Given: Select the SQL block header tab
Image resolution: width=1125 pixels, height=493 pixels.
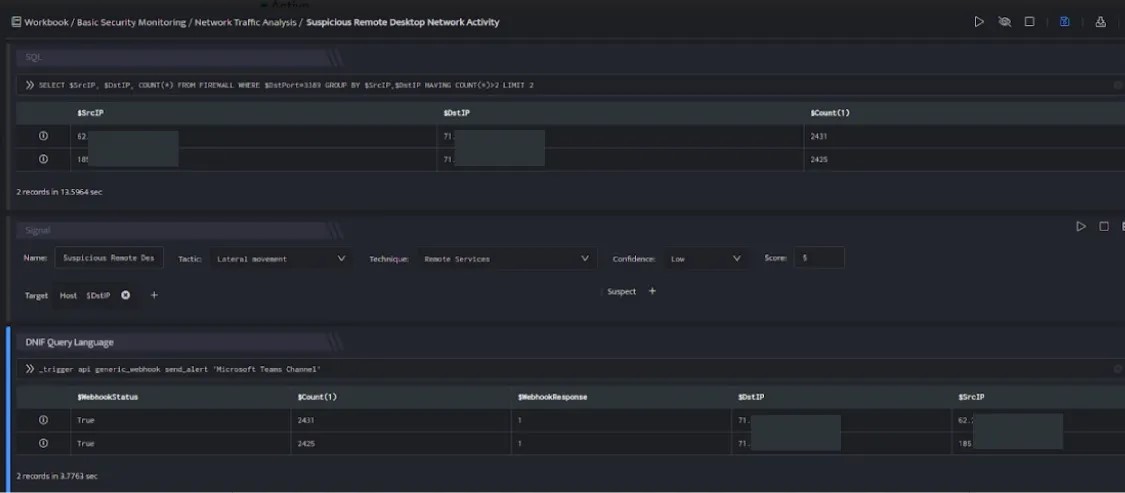Looking at the screenshot, I should [172, 57].
